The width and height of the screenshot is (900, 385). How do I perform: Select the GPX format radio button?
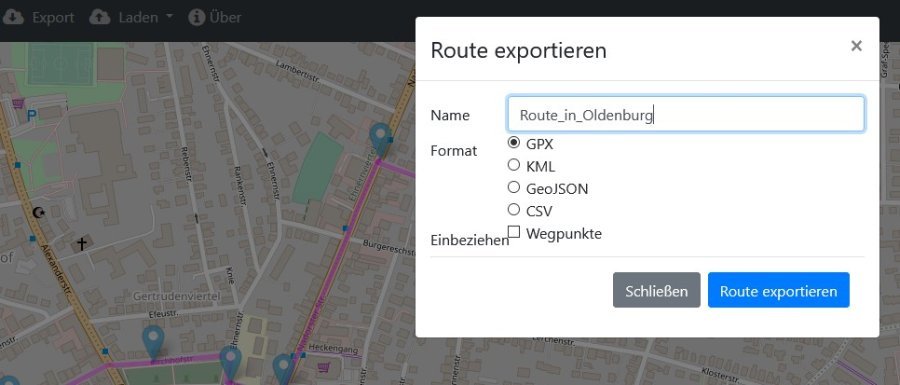514,142
